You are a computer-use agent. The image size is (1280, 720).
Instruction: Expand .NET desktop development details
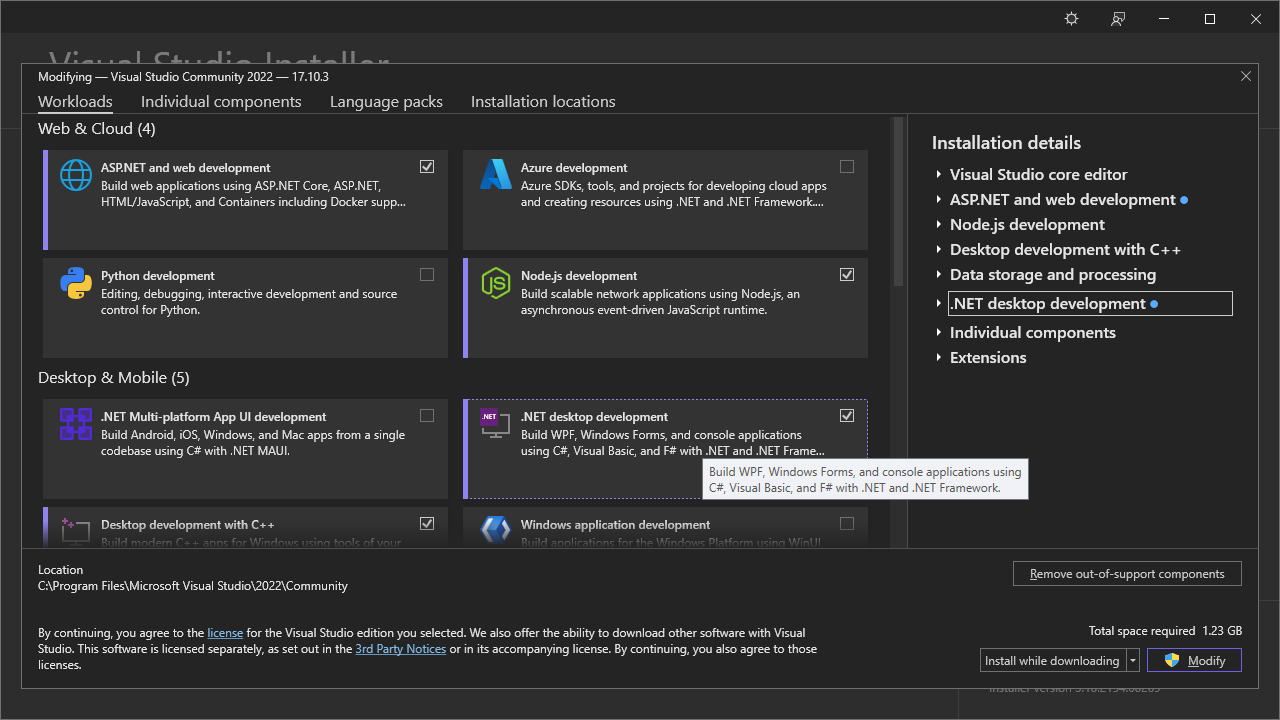coord(939,303)
